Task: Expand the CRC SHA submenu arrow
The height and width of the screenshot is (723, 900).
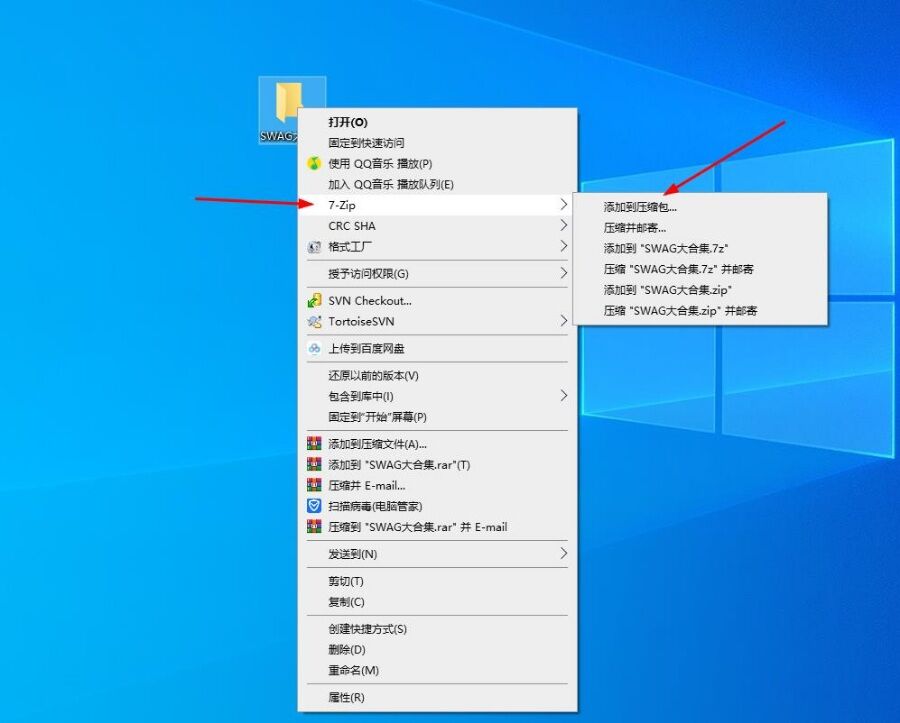Action: [x=563, y=226]
